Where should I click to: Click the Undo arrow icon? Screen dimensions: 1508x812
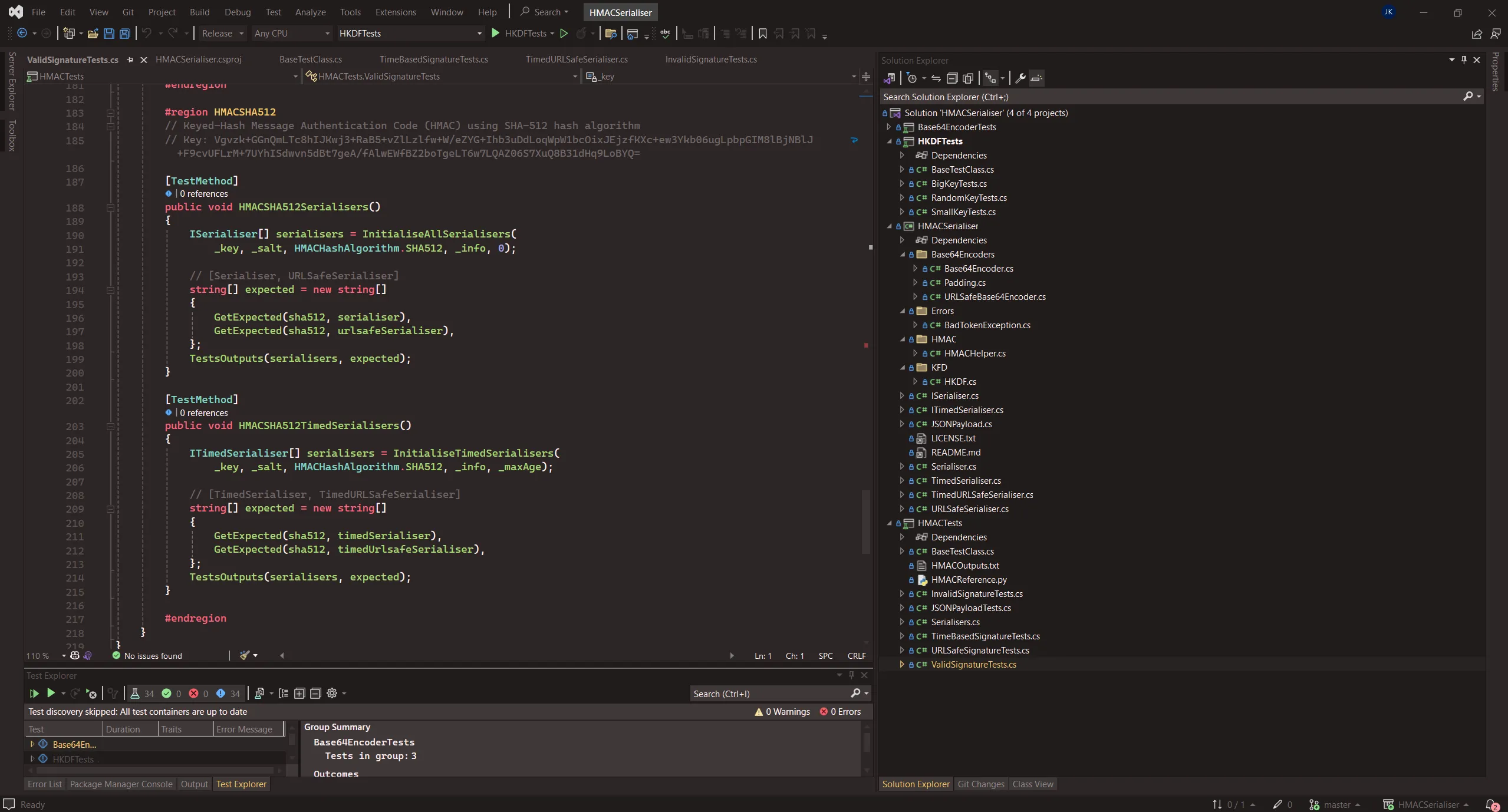click(147, 34)
